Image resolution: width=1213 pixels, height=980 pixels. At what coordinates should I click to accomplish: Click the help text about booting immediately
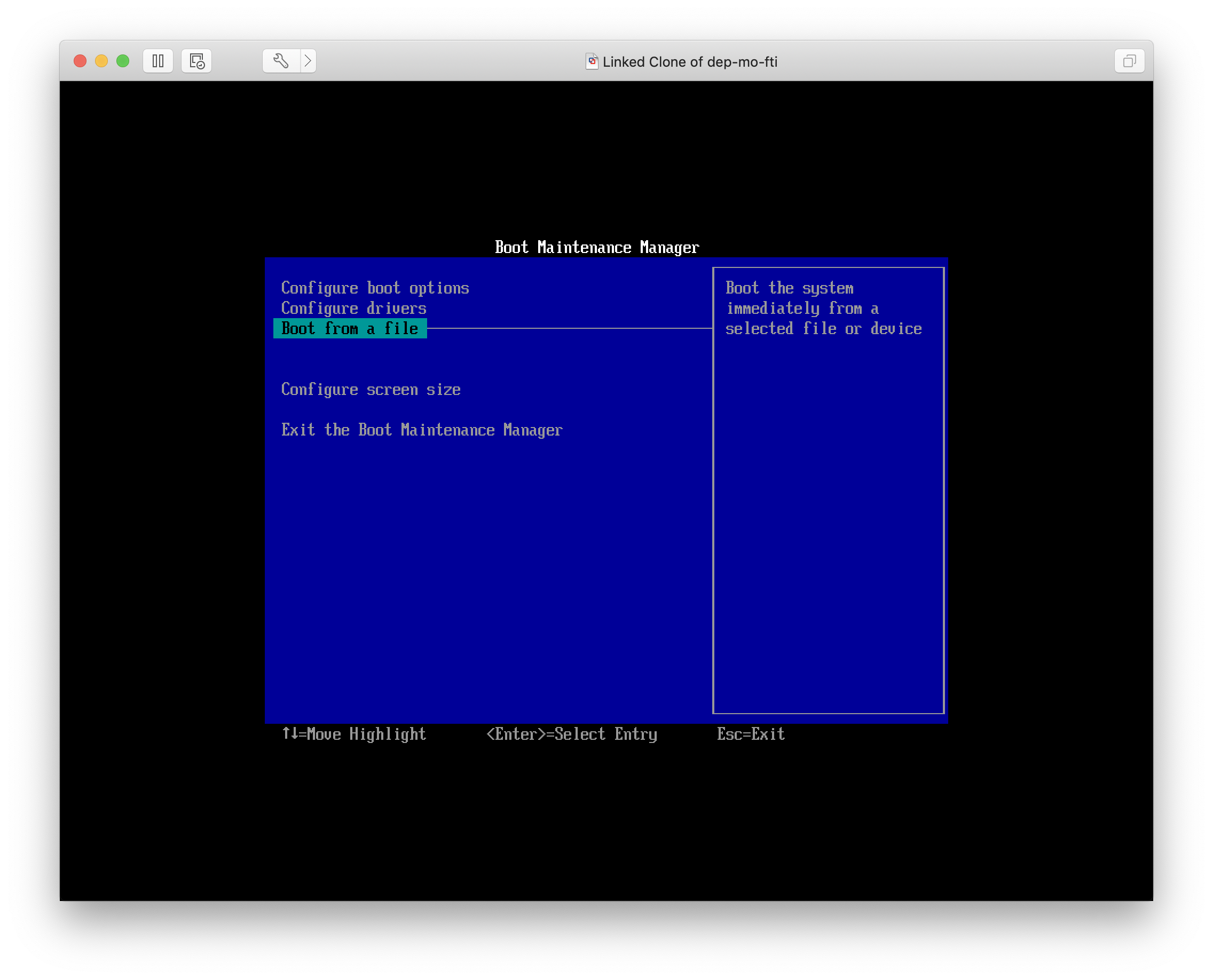tap(823, 308)
